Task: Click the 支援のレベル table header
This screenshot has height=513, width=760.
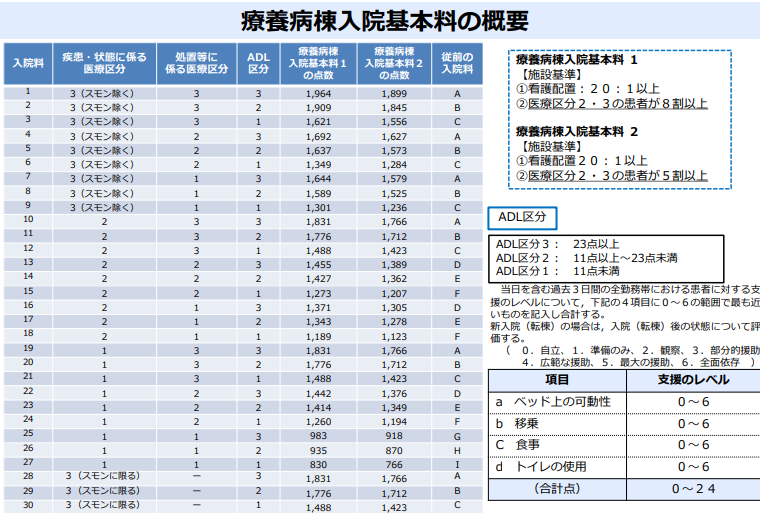Action: click(693, 380)
